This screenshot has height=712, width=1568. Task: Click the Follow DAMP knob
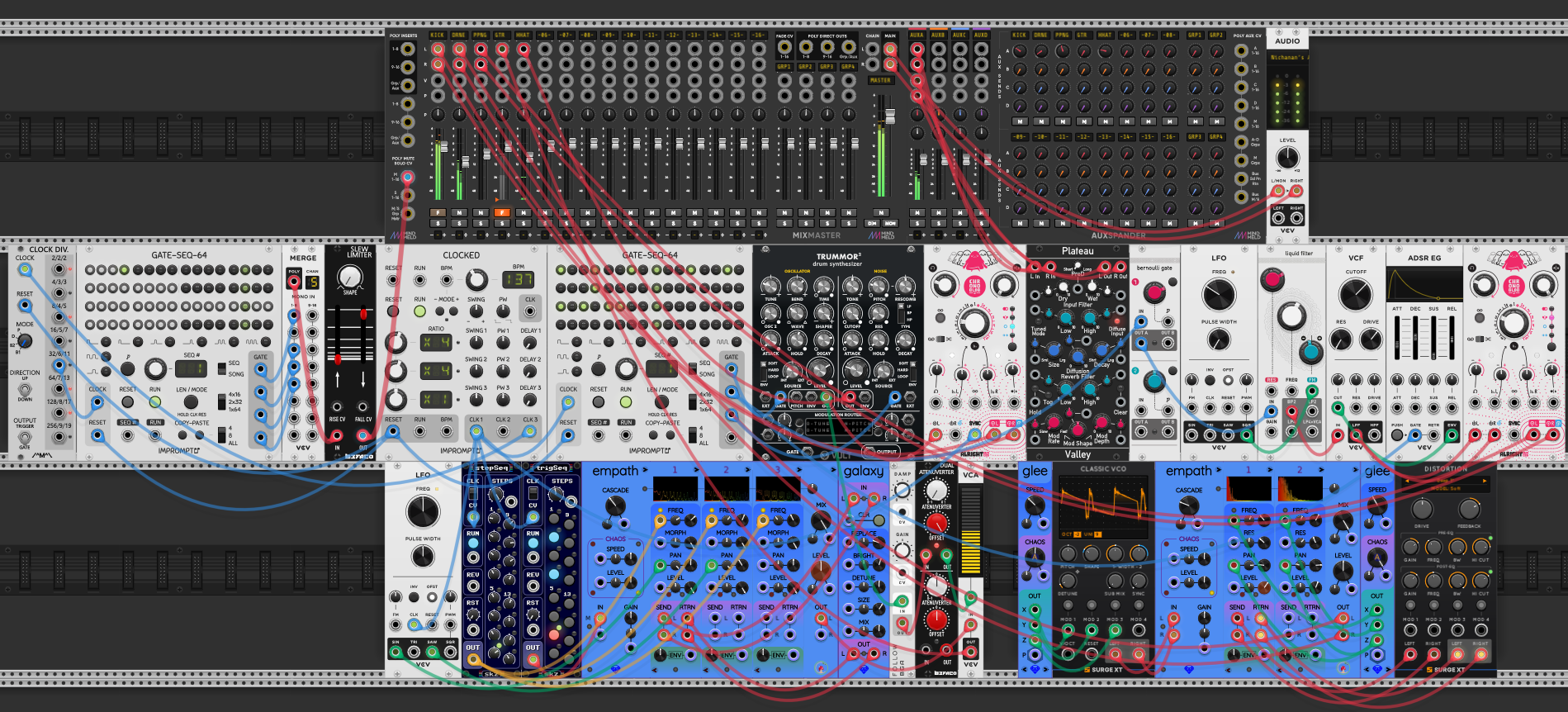point(902,490)
